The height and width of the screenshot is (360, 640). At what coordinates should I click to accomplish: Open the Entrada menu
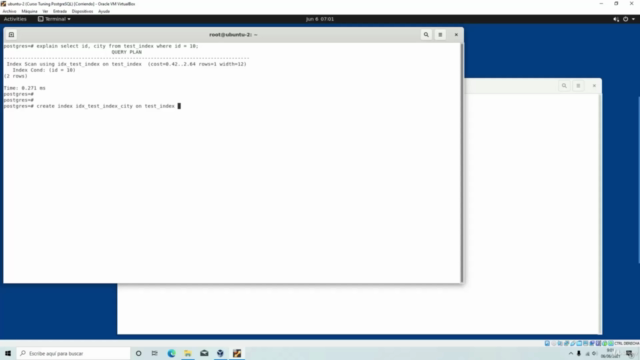click(x=60, y=11)
